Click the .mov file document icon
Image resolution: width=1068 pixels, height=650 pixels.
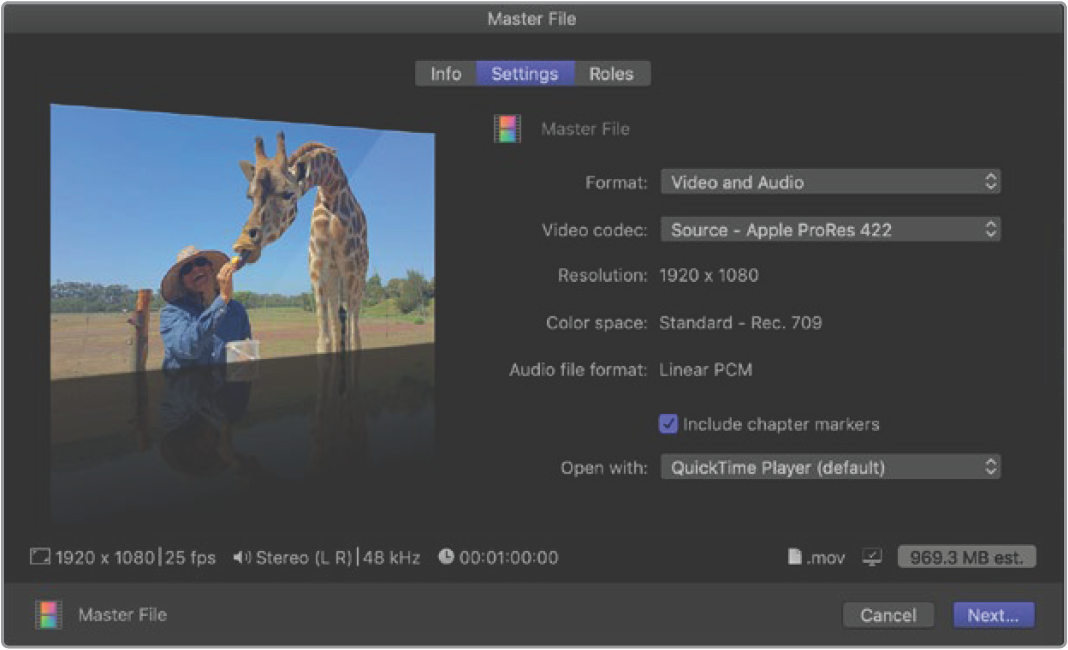coord(795,558)
